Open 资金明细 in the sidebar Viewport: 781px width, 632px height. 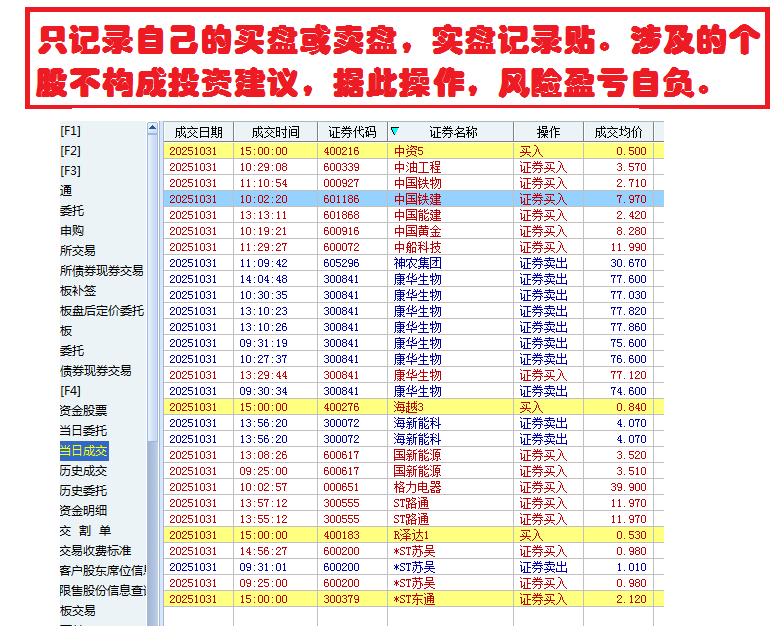point(83,510)
